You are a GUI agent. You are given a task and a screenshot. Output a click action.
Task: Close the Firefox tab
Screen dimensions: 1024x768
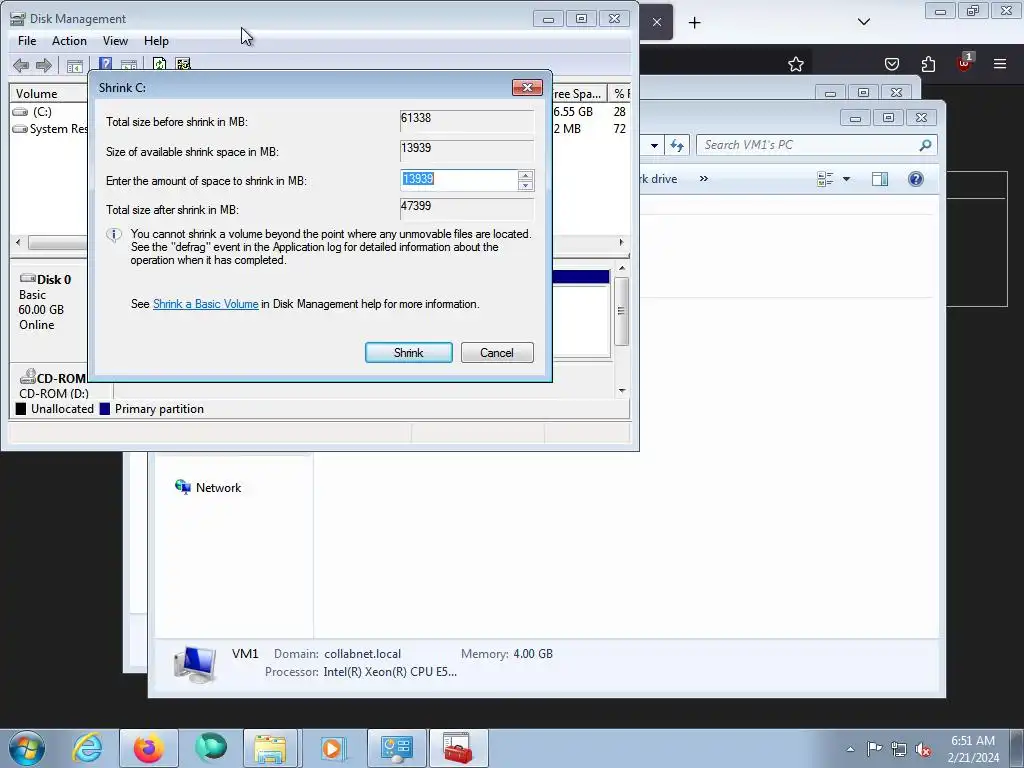[657, 22]
